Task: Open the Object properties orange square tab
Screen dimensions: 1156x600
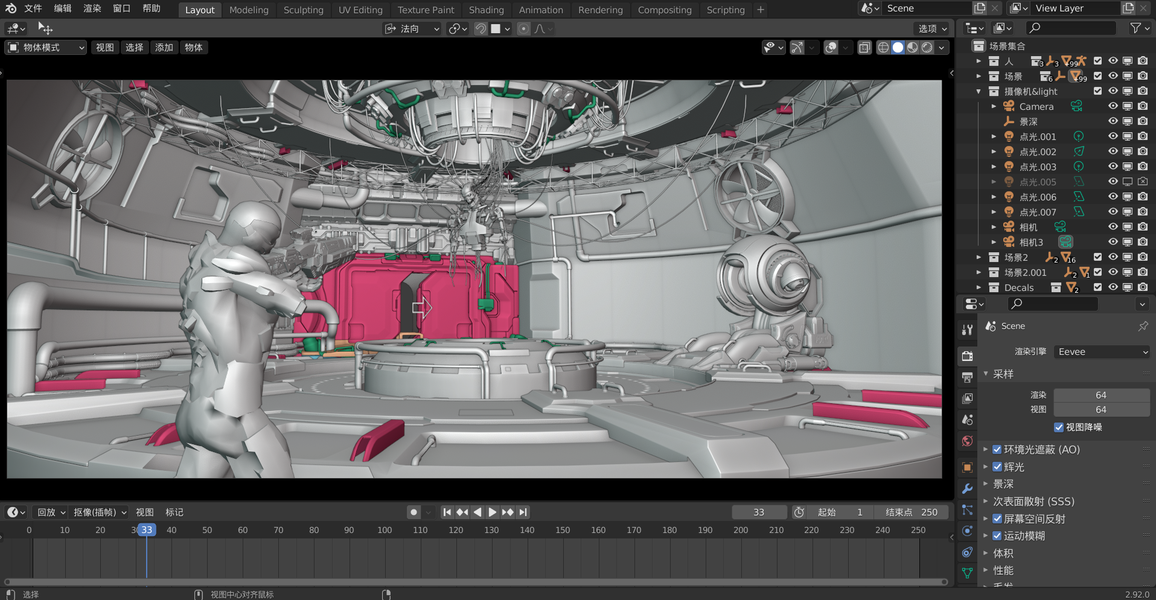Action: (x=967, y=467)
